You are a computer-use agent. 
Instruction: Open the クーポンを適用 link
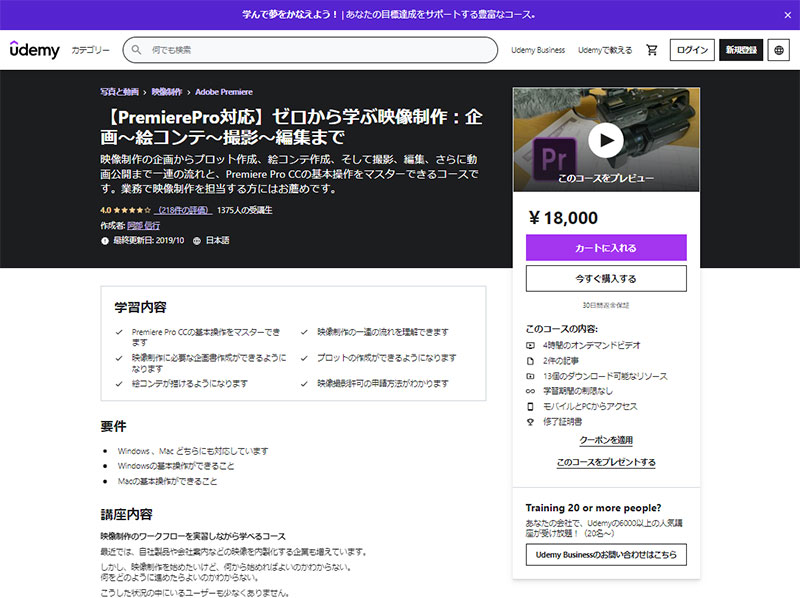(606, 440)
